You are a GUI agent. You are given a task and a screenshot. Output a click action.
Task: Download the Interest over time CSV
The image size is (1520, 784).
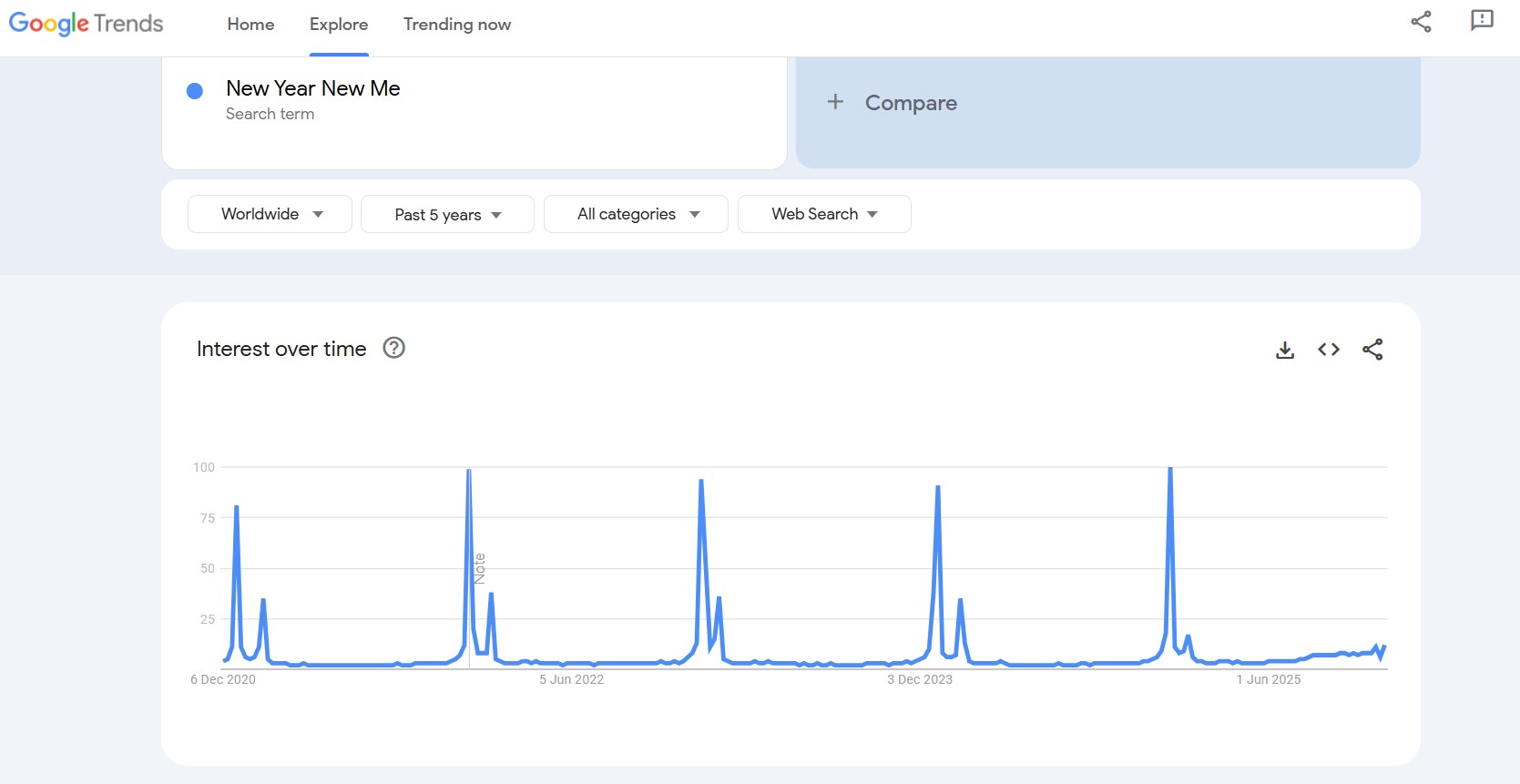[x=1285, y=350]
